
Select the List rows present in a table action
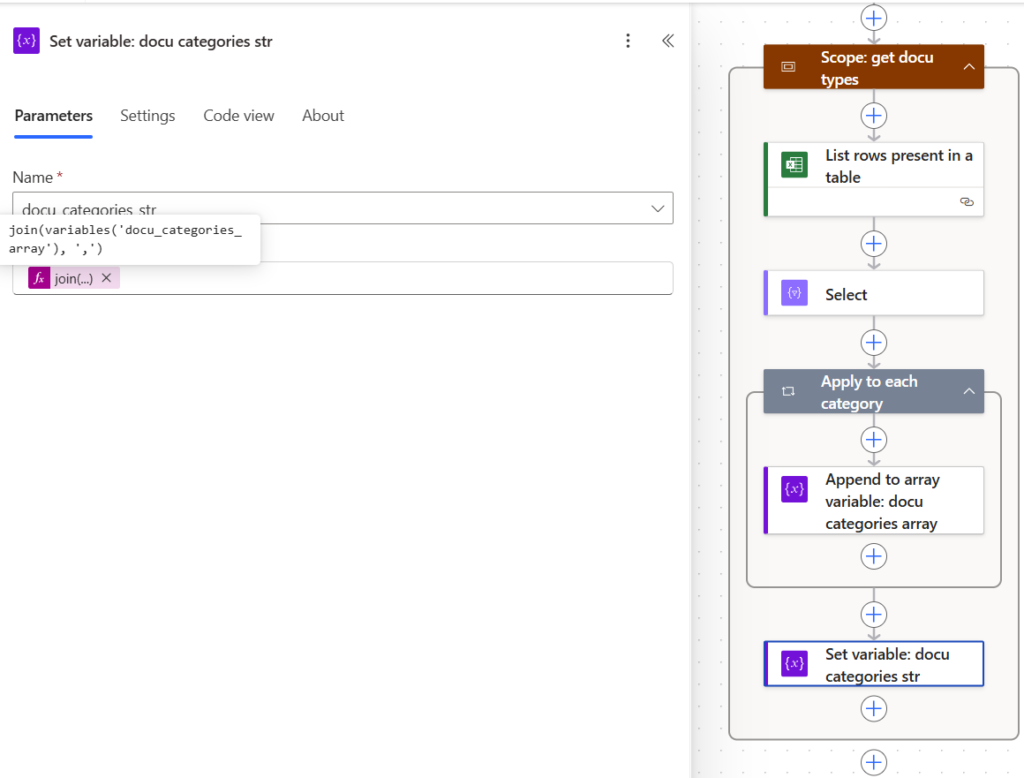(874, 179)
